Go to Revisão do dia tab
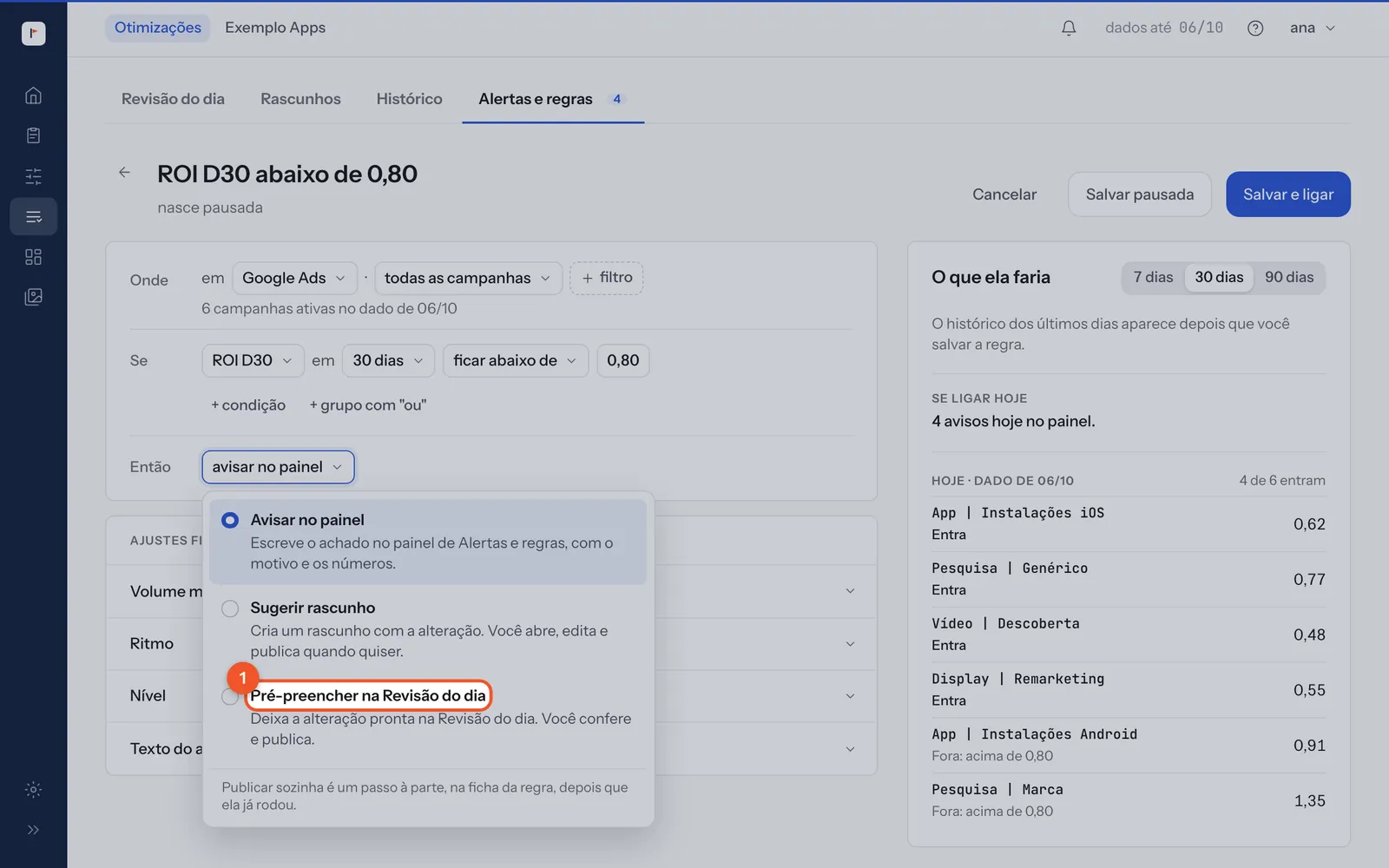Image resolution: width=1389 pixels, height=868 pixels. (173, 99)
